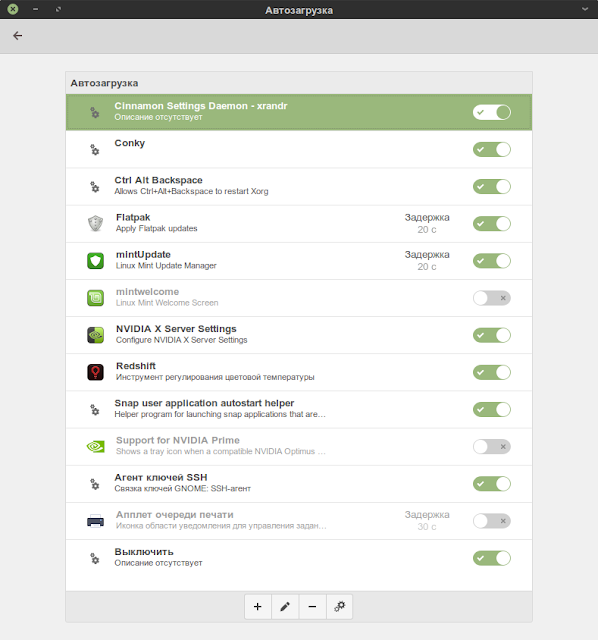
Task: Click the Flatpak shield icon
Action: click(x=95, y=224)
